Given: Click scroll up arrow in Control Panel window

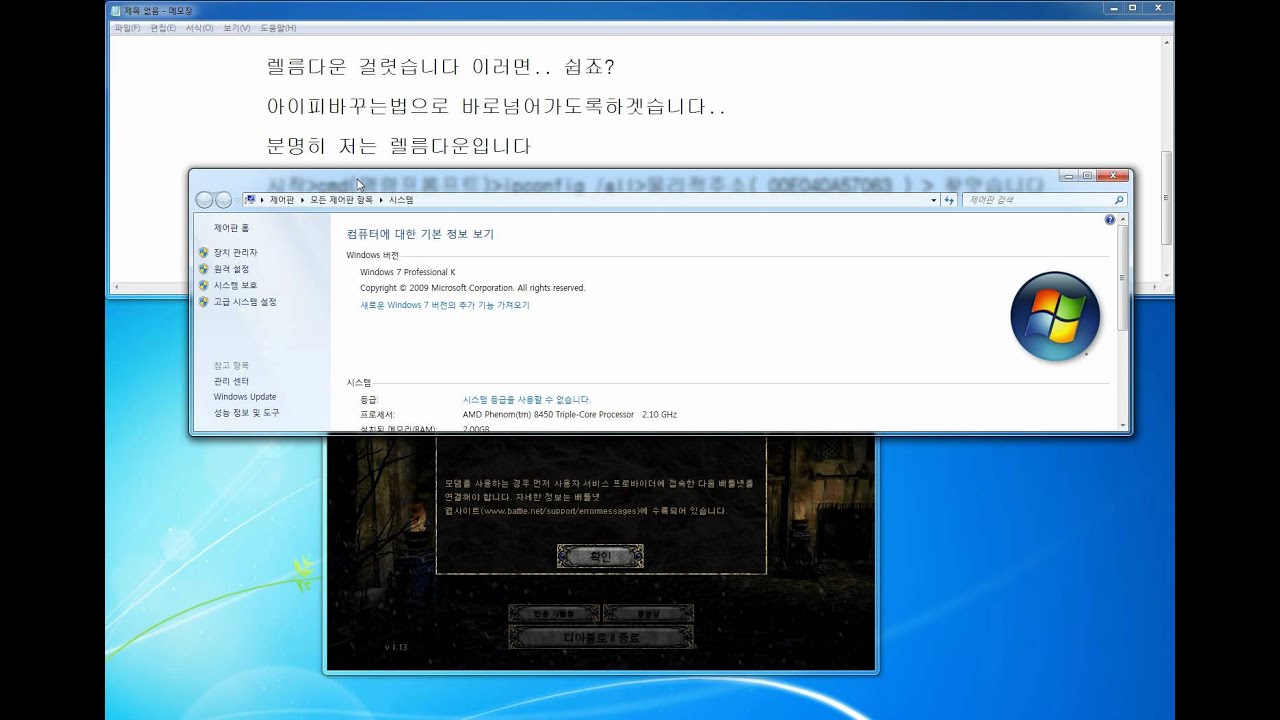Looking at the screenshot, I should pos(1123,219).
